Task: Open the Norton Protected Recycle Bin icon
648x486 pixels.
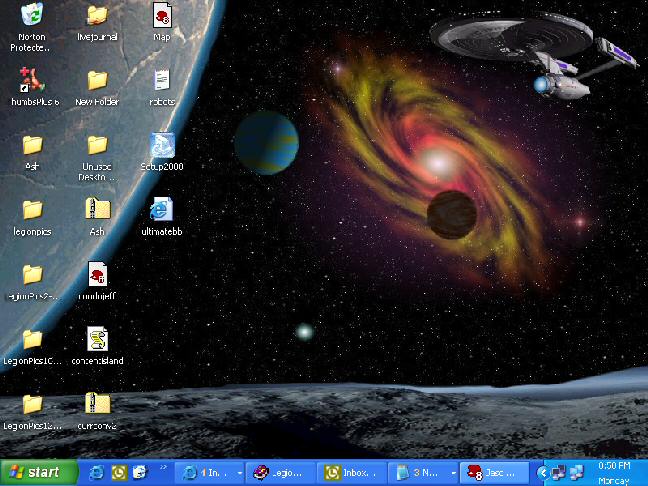Action: click(x=31, y=15)
